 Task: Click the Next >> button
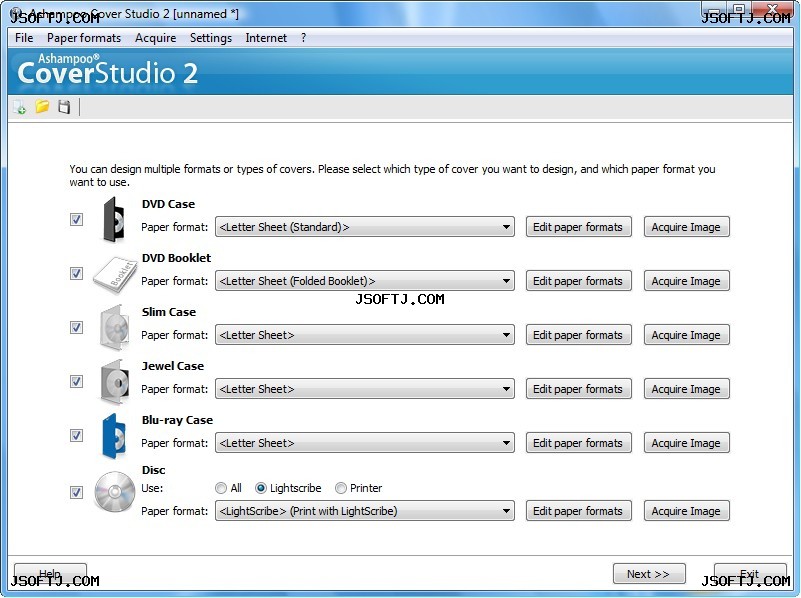coord(649,574)
